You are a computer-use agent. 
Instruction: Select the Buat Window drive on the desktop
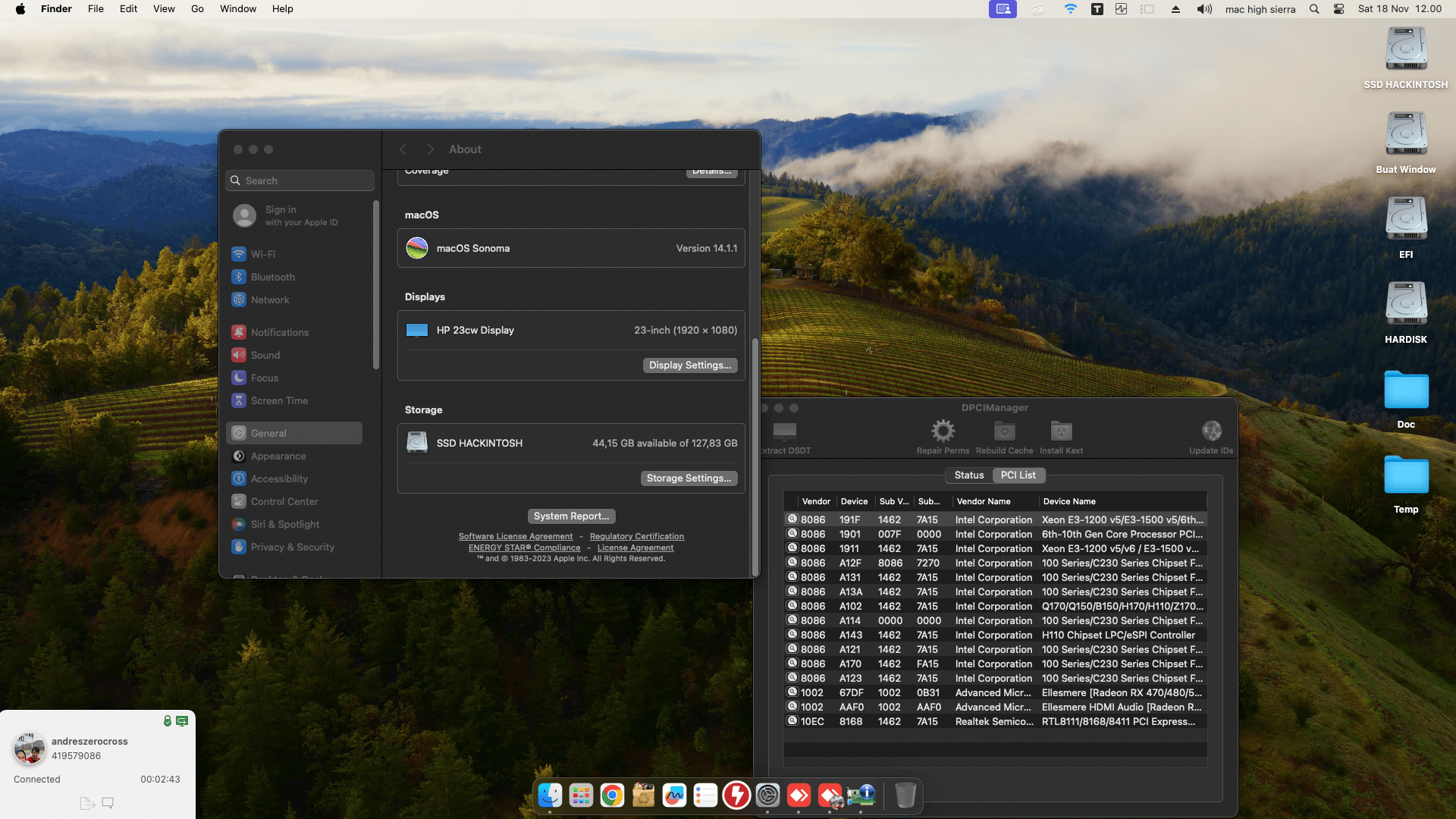[x=1406, y=143]
